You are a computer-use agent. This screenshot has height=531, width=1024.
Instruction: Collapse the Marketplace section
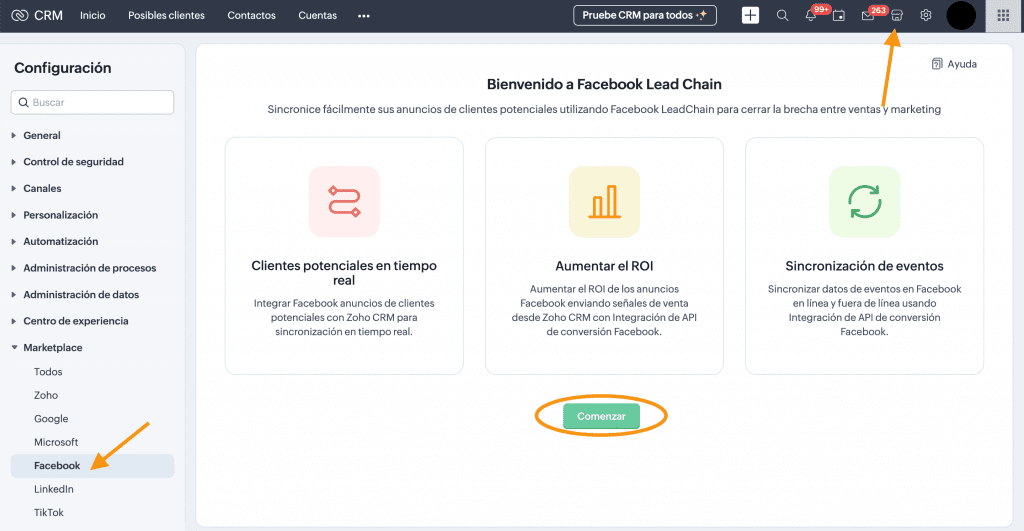(x=53, y=347)
